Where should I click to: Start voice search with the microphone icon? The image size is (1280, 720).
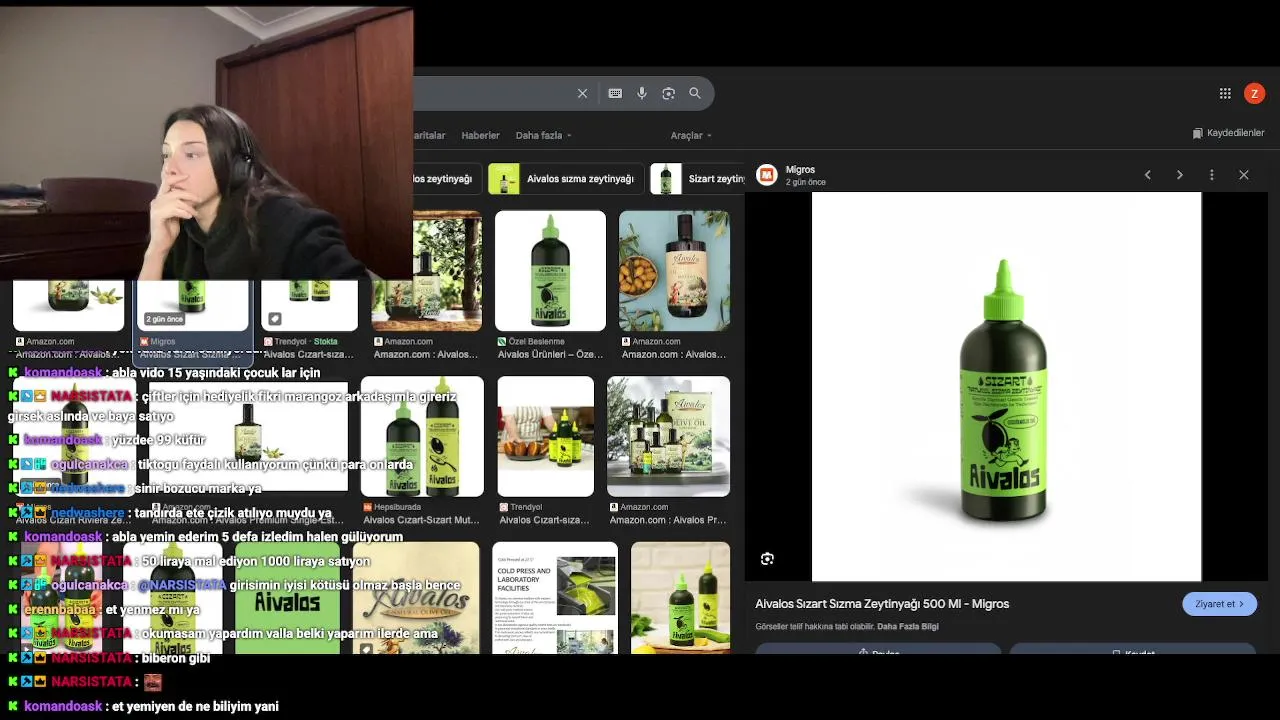tap(642, 93)
